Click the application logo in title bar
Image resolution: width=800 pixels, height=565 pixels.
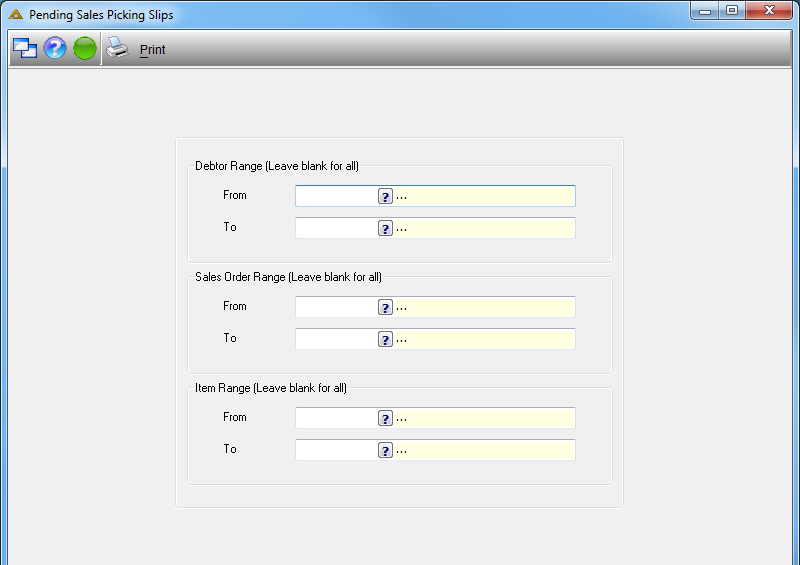click(16, 14)
